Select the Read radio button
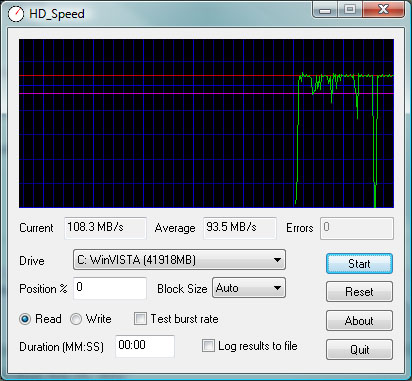 coord(25,319)
